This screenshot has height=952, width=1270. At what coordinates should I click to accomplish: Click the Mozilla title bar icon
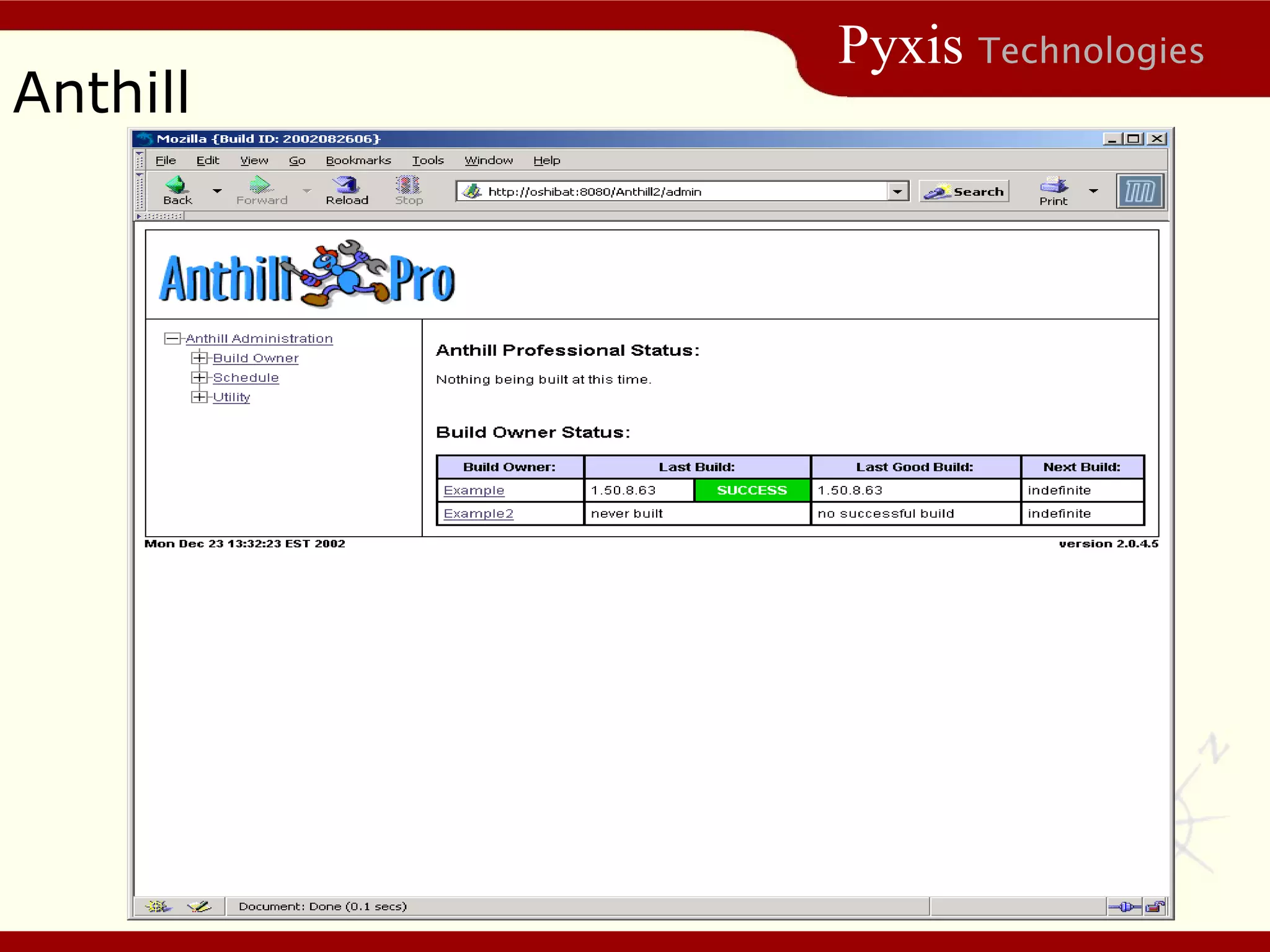(x=145, y=138)
